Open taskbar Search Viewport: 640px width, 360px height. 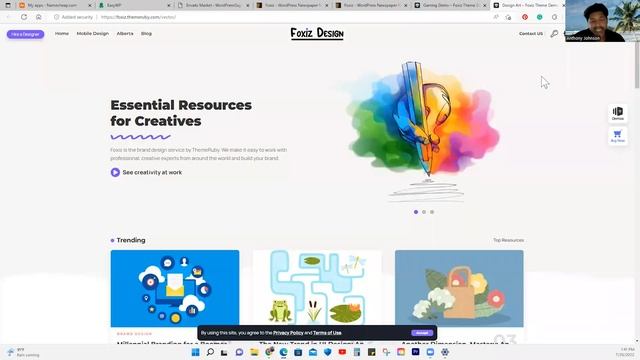(x=210, y=352)
